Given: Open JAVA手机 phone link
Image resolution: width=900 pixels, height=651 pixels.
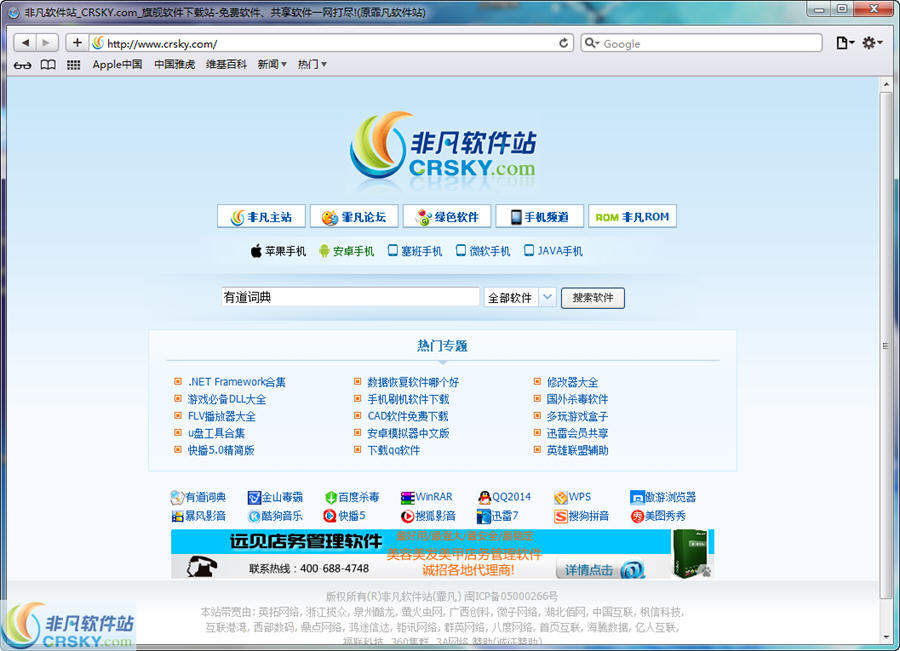Looking at the screenshot, I should 553,251.
